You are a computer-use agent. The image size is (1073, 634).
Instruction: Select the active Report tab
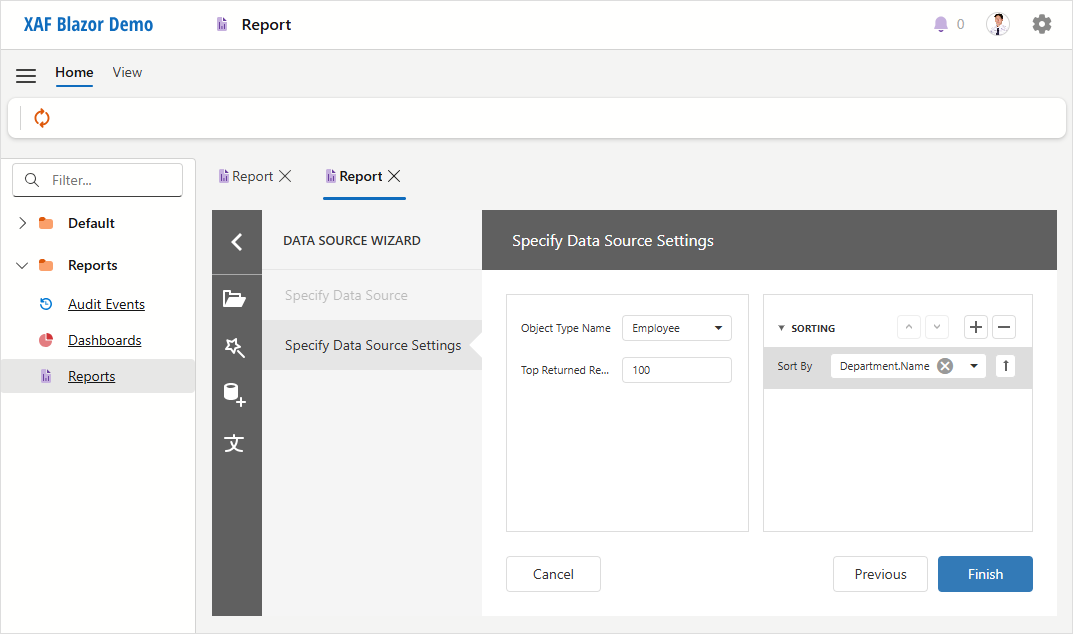(x=361, y=176)
